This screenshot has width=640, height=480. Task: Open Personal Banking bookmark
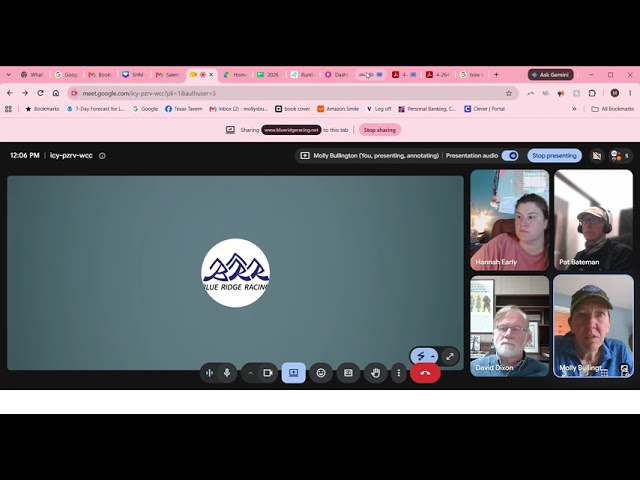pyautogui.click(x=427, y=109)
